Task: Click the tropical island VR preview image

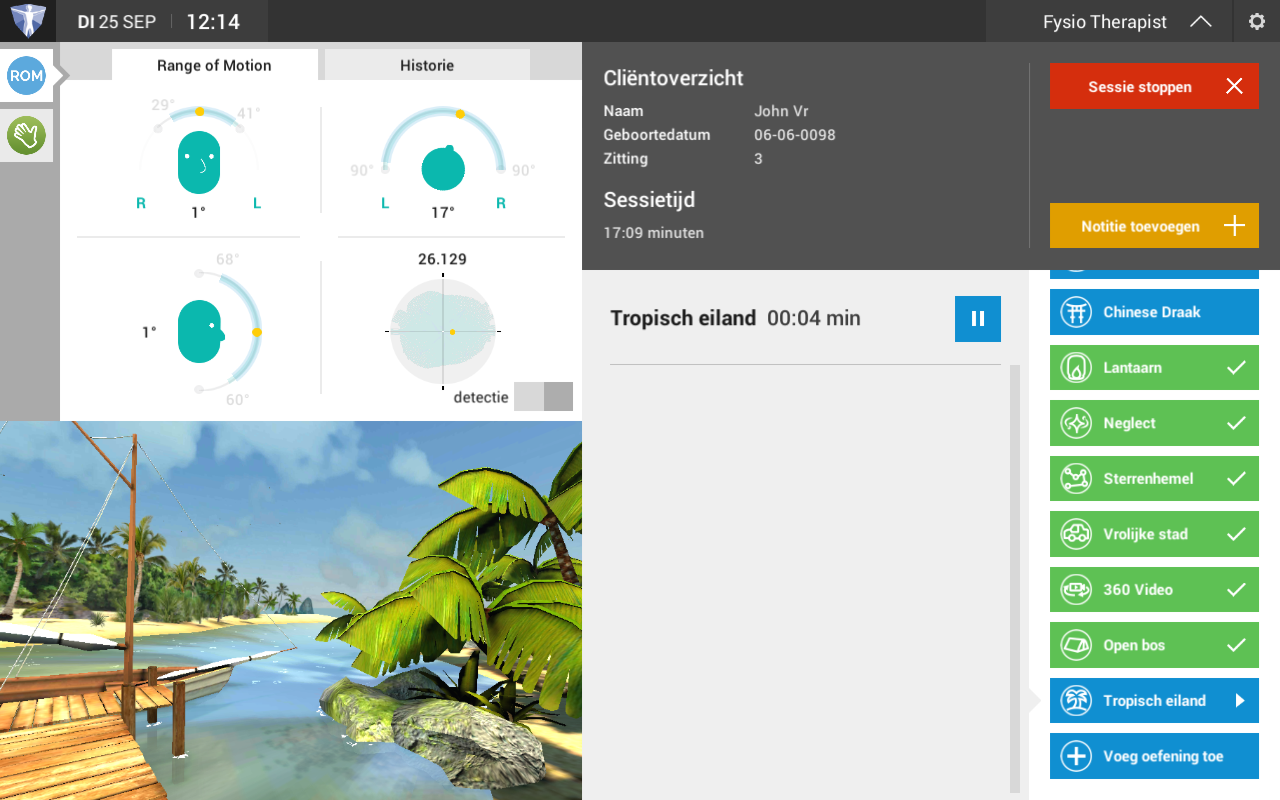Action: tap(291, 610)
